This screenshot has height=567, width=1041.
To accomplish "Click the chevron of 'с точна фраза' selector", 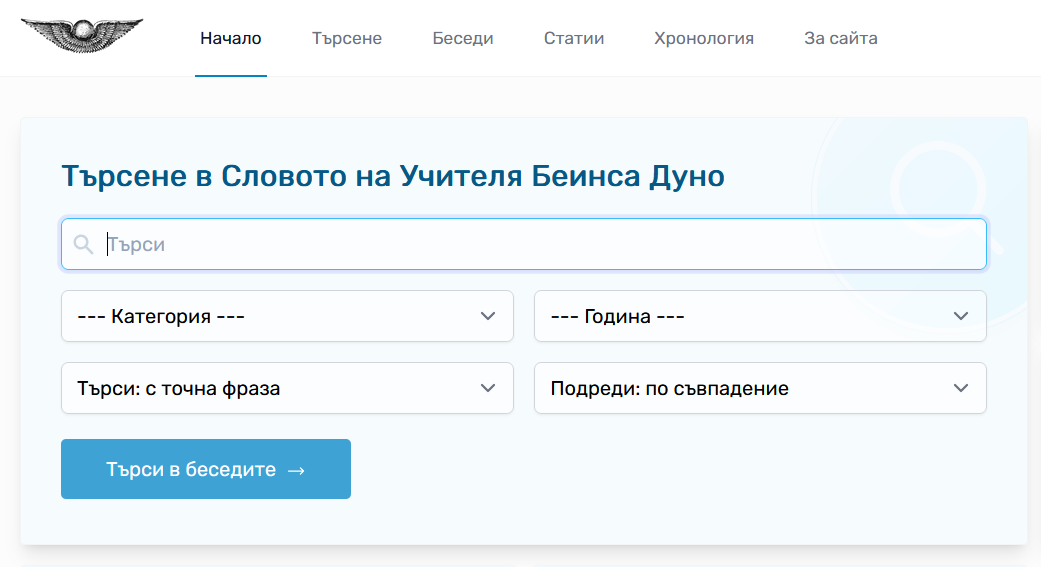I will [488, 388].
